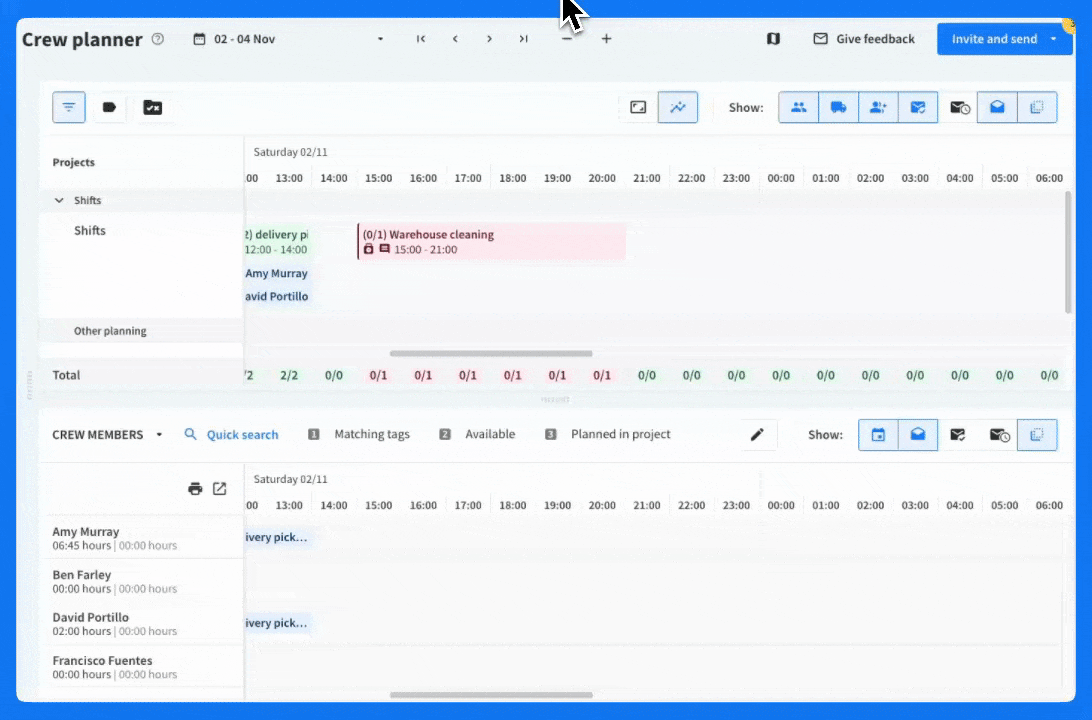Click Invite and send

pos(994,39)
